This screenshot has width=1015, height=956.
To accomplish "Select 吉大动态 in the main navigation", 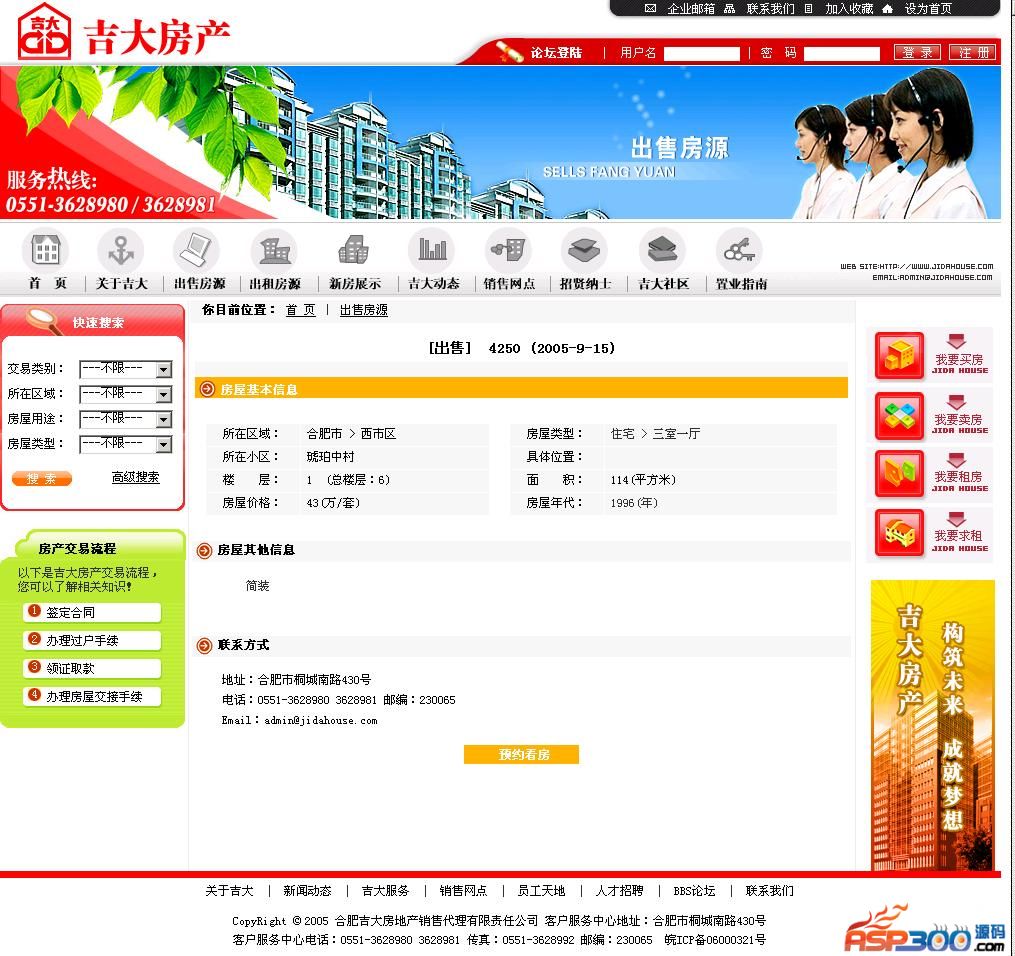I will coord(433,283).
